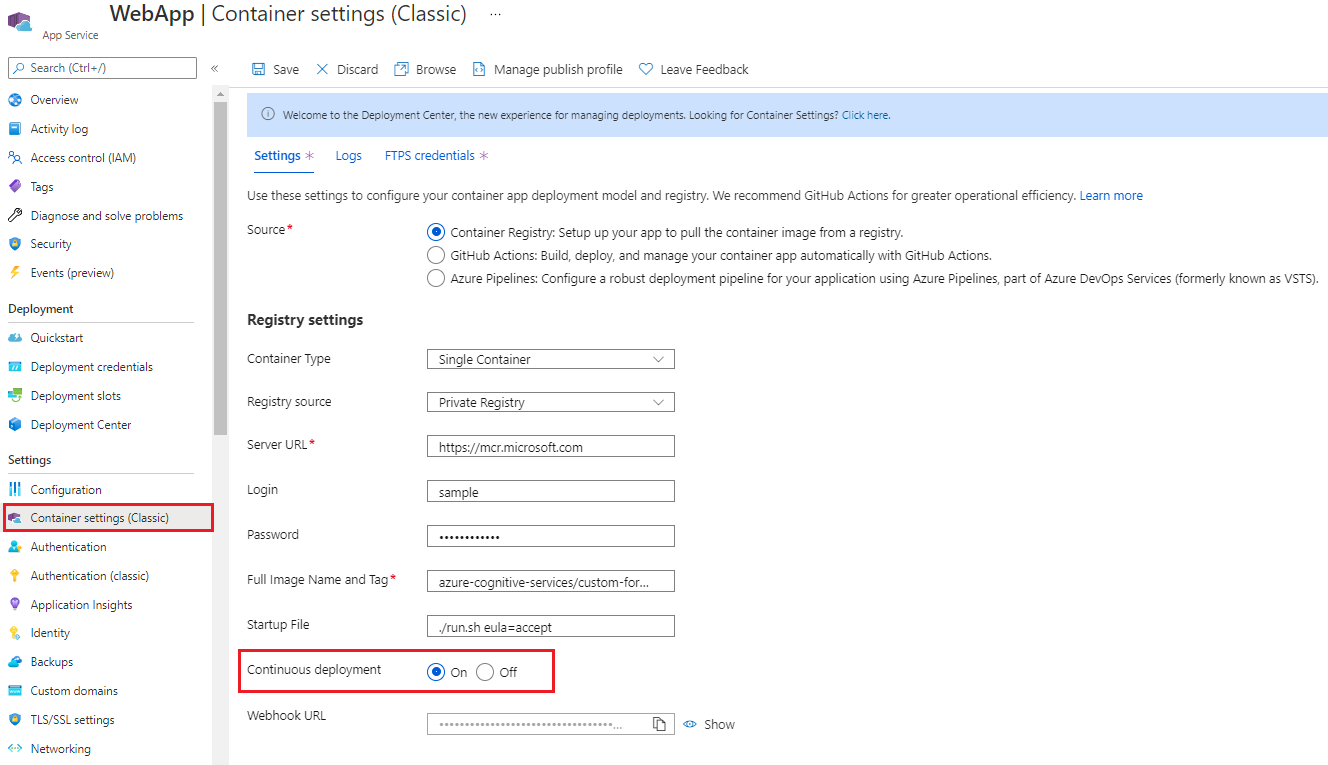Click the Leave Feedback heart icon
This screenshot has width=1328, height=765.
tap(646, 69)
